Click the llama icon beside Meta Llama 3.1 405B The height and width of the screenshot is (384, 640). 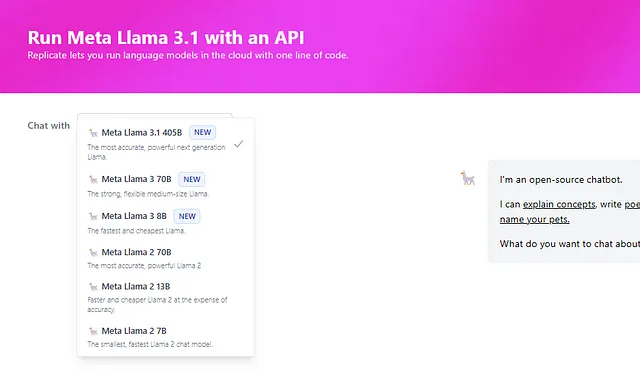93,133
